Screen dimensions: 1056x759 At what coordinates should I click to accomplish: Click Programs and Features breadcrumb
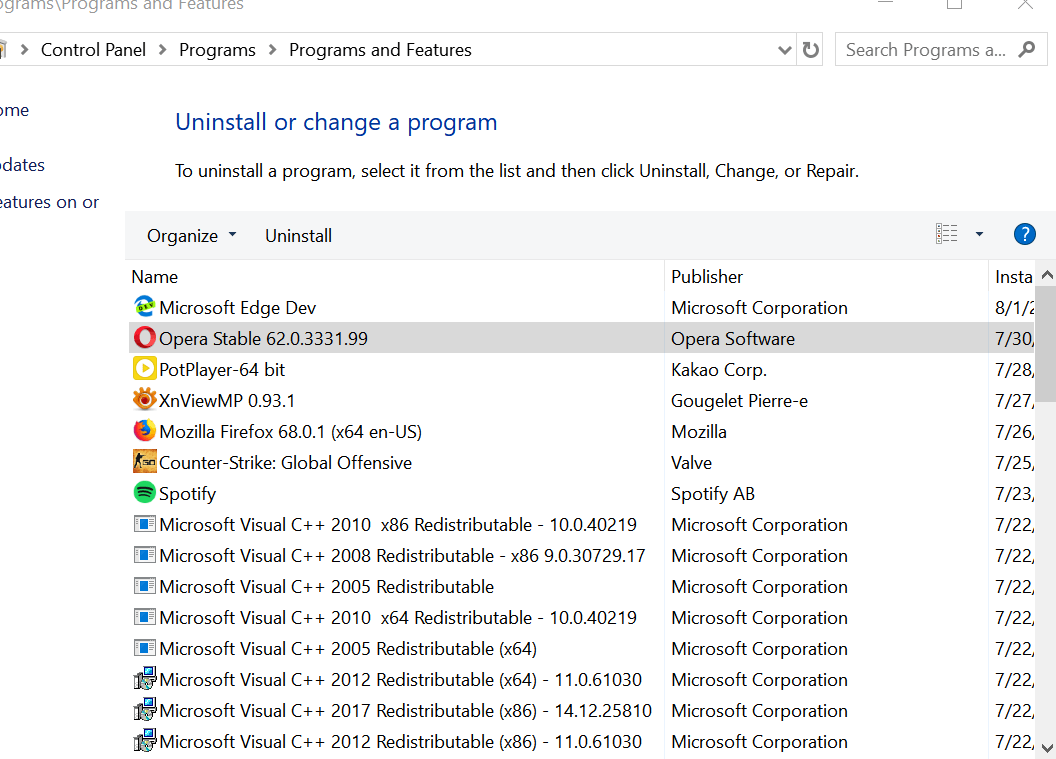tap(380, 50)
